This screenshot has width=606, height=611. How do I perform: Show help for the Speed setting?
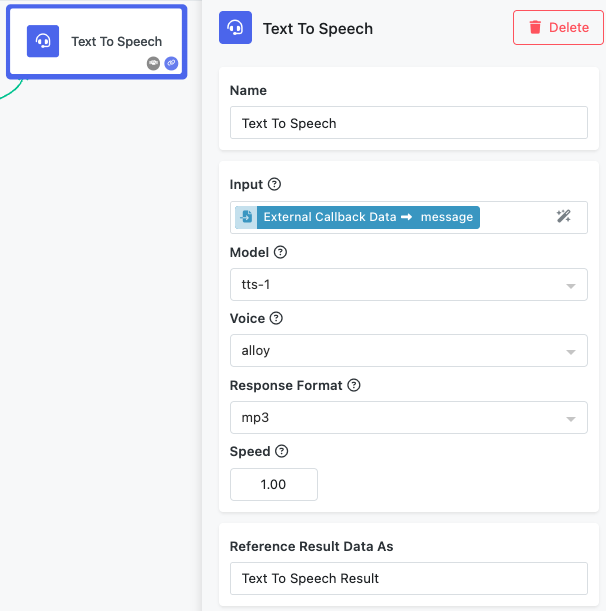281,451
